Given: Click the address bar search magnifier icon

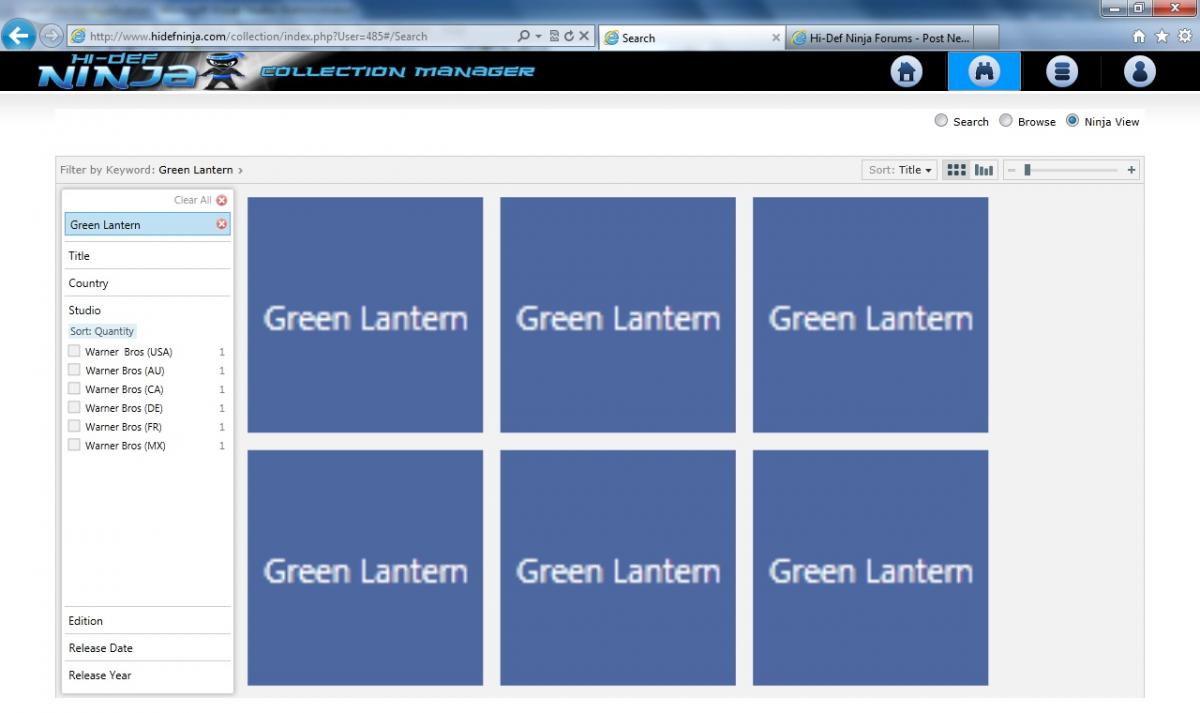Looking at the screenshot, I should click(x=524, y=36).
